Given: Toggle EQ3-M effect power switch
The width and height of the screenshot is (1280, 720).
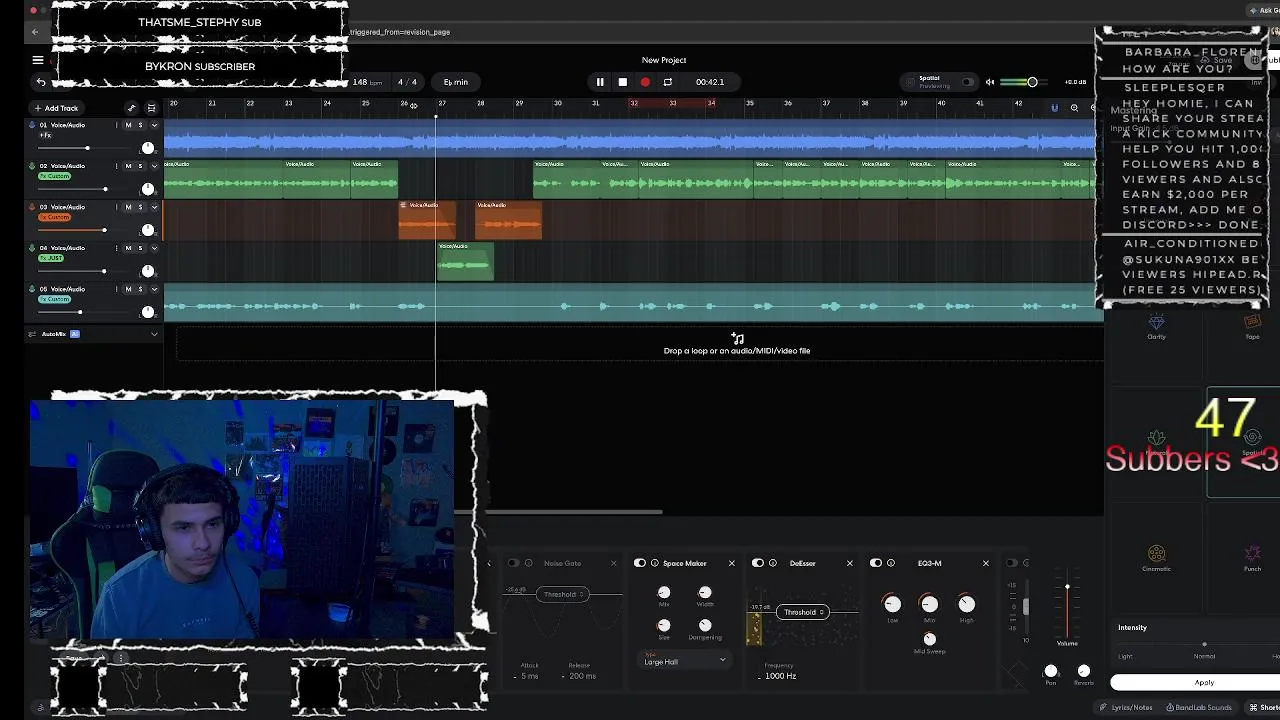Looking at the screenshot, I should tap(876, 563).
